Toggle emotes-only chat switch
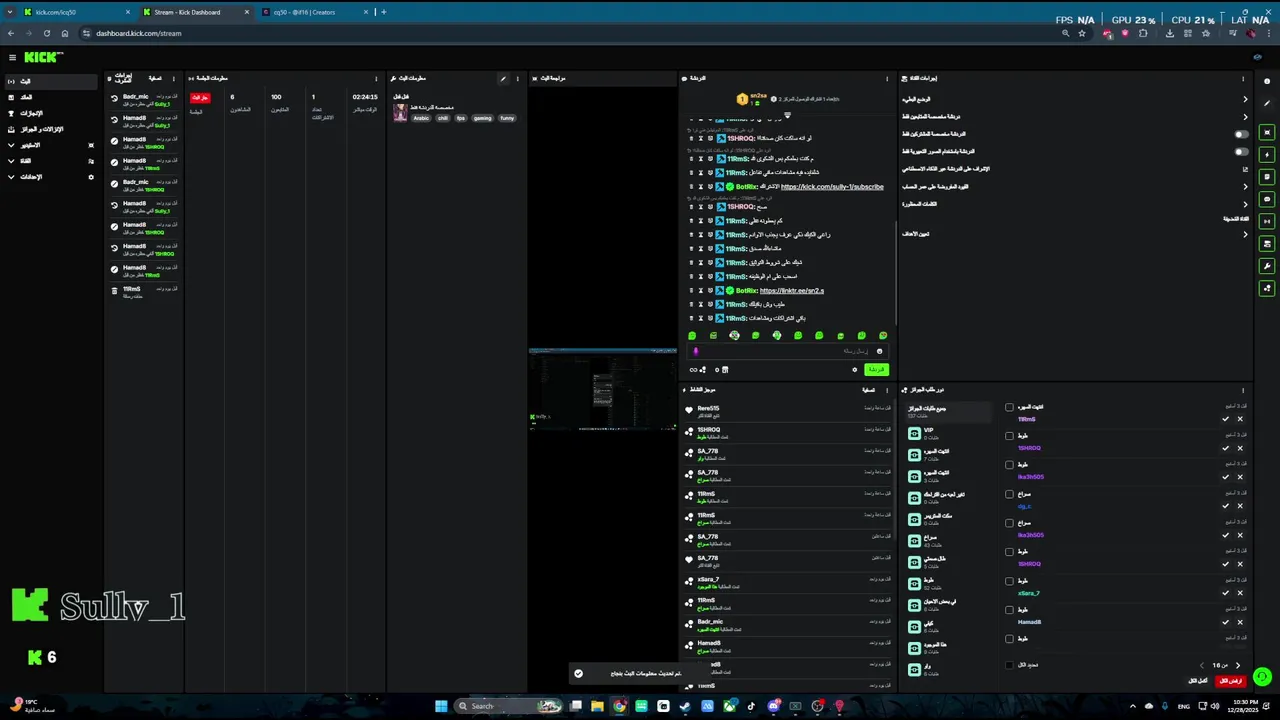The image size is (1280, 720). pyautogui.click(x=1241, y=152)
